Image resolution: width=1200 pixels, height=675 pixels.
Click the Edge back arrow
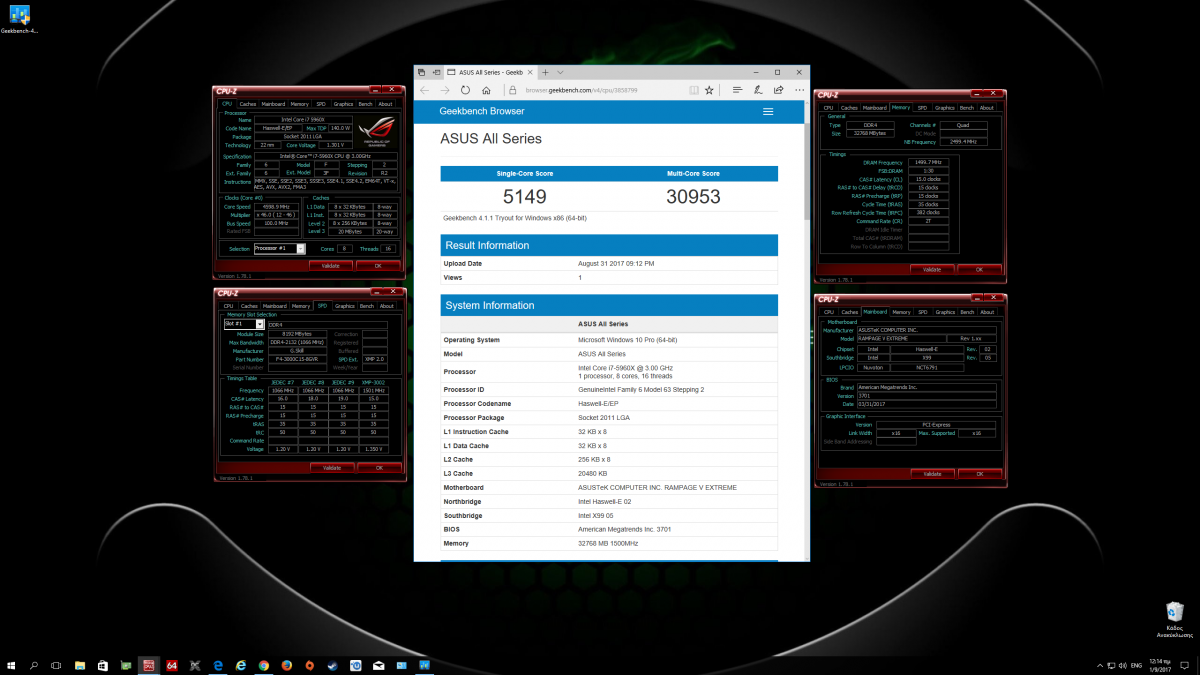coord(424,89)
